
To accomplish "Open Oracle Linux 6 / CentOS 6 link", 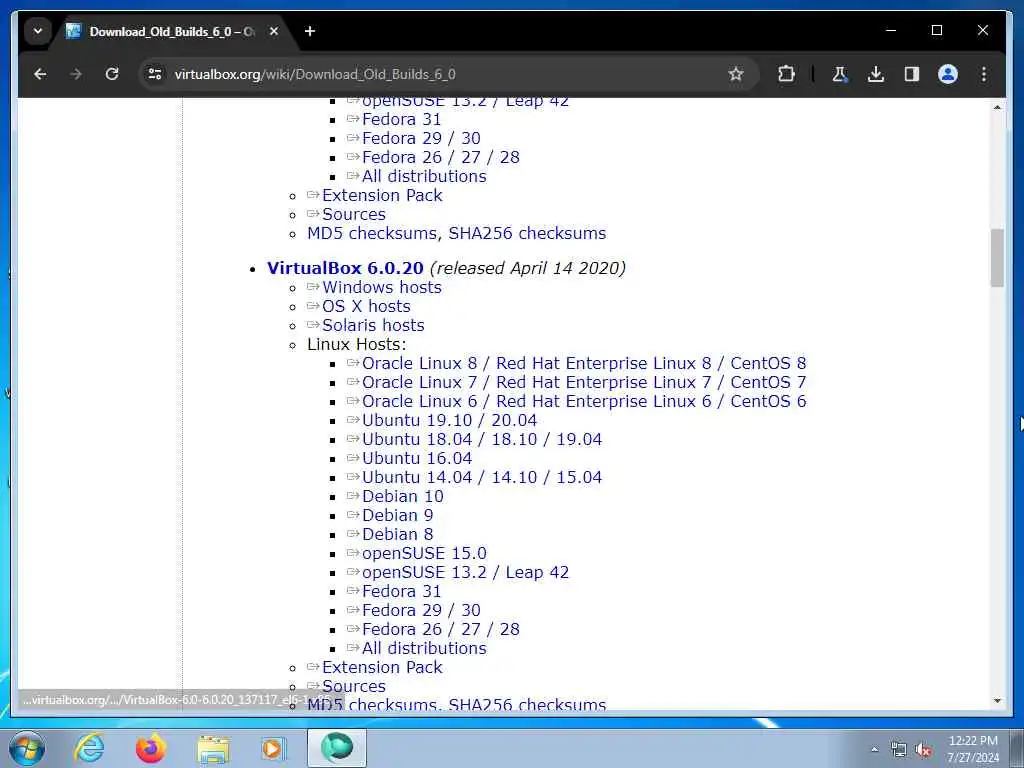I will coord(584,401).
